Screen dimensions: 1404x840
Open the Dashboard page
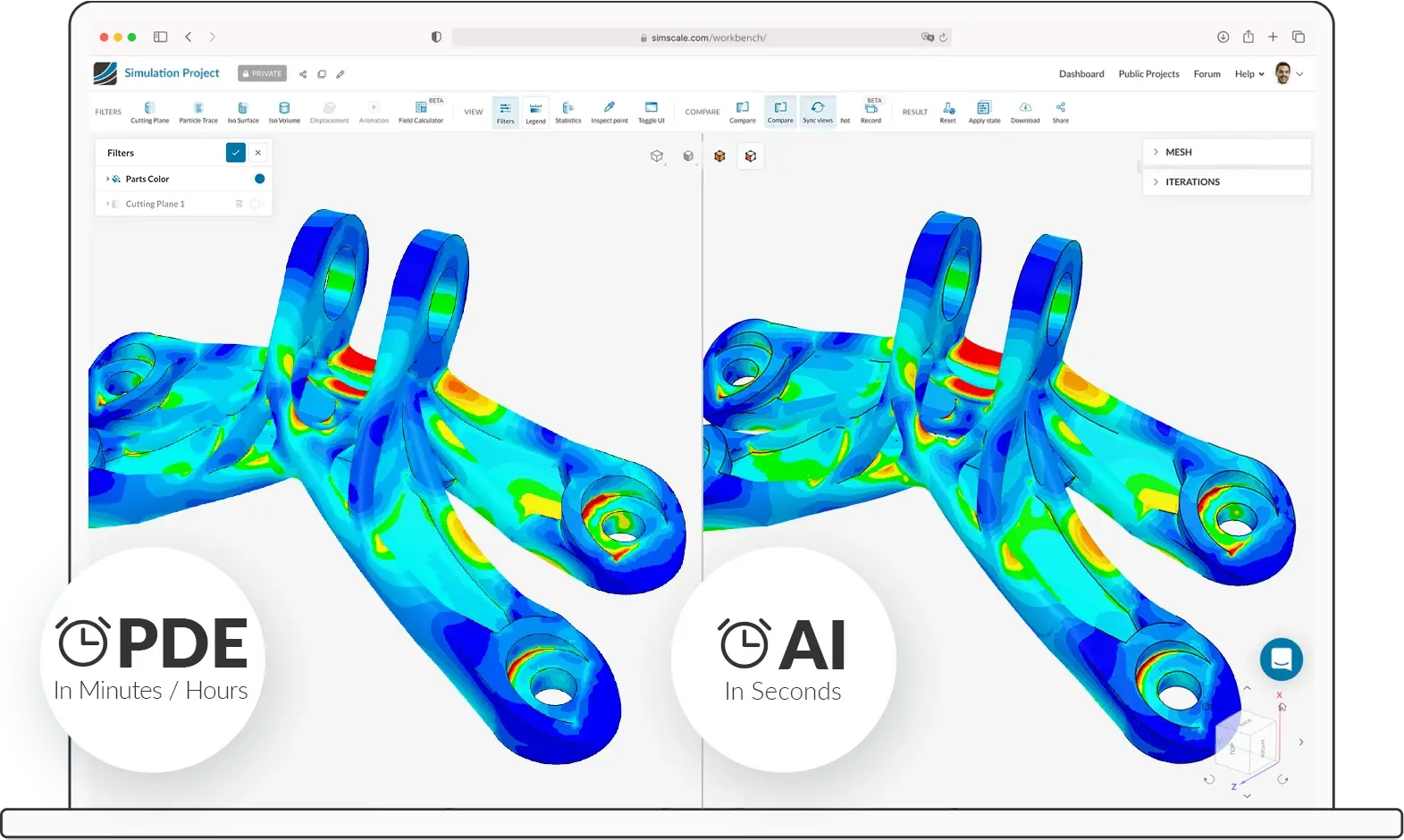point(1081,74)
